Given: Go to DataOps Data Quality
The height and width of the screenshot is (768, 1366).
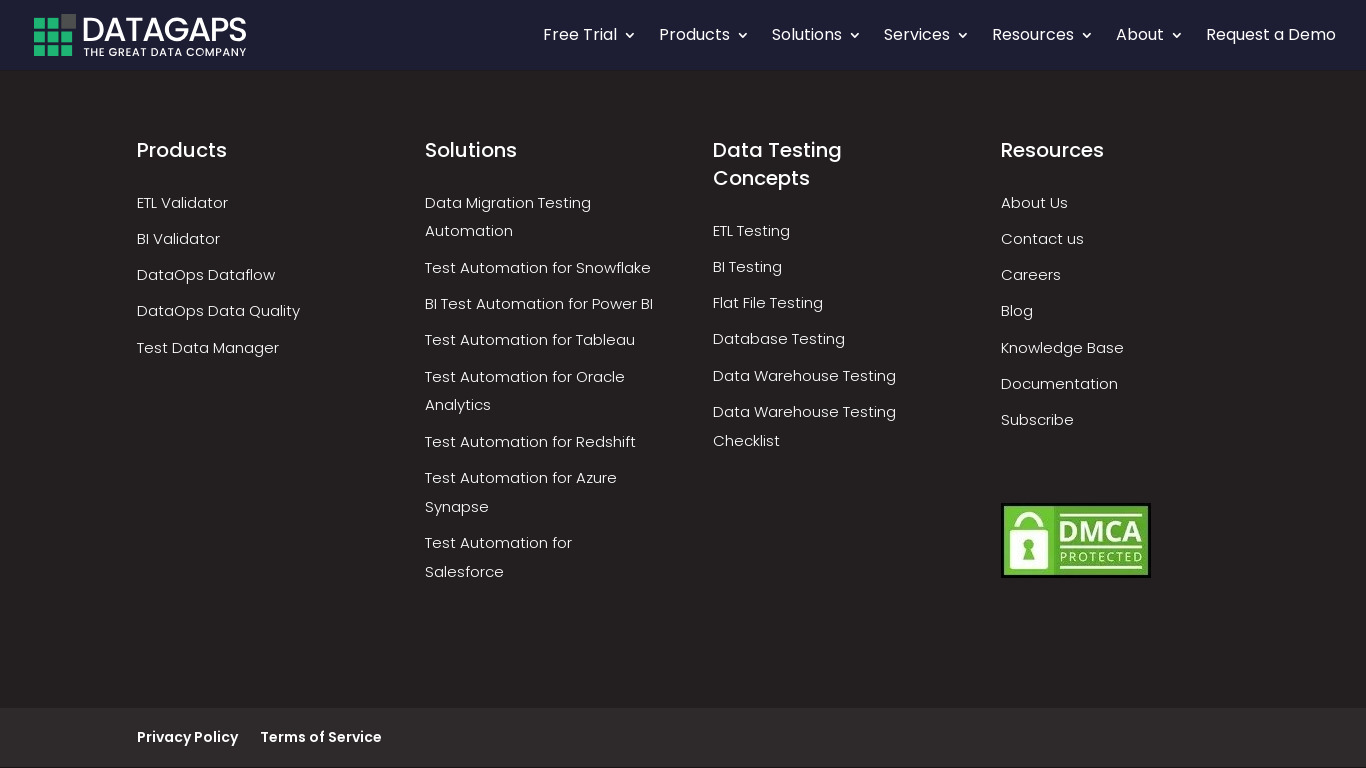Looking at the screenshot, I should coord(218,311).
